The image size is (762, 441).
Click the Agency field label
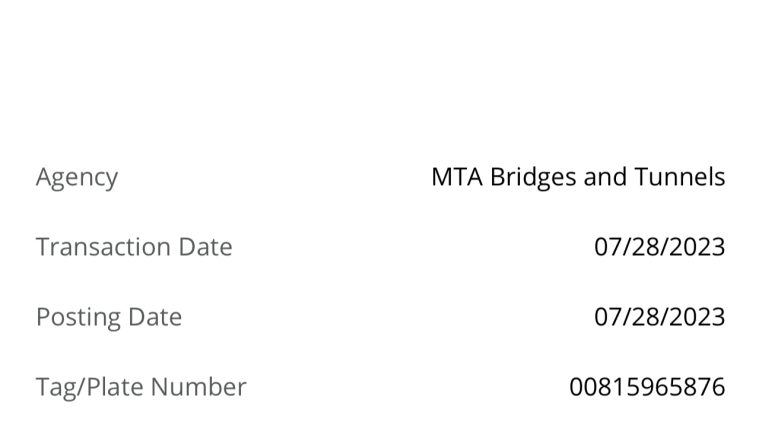77,178
